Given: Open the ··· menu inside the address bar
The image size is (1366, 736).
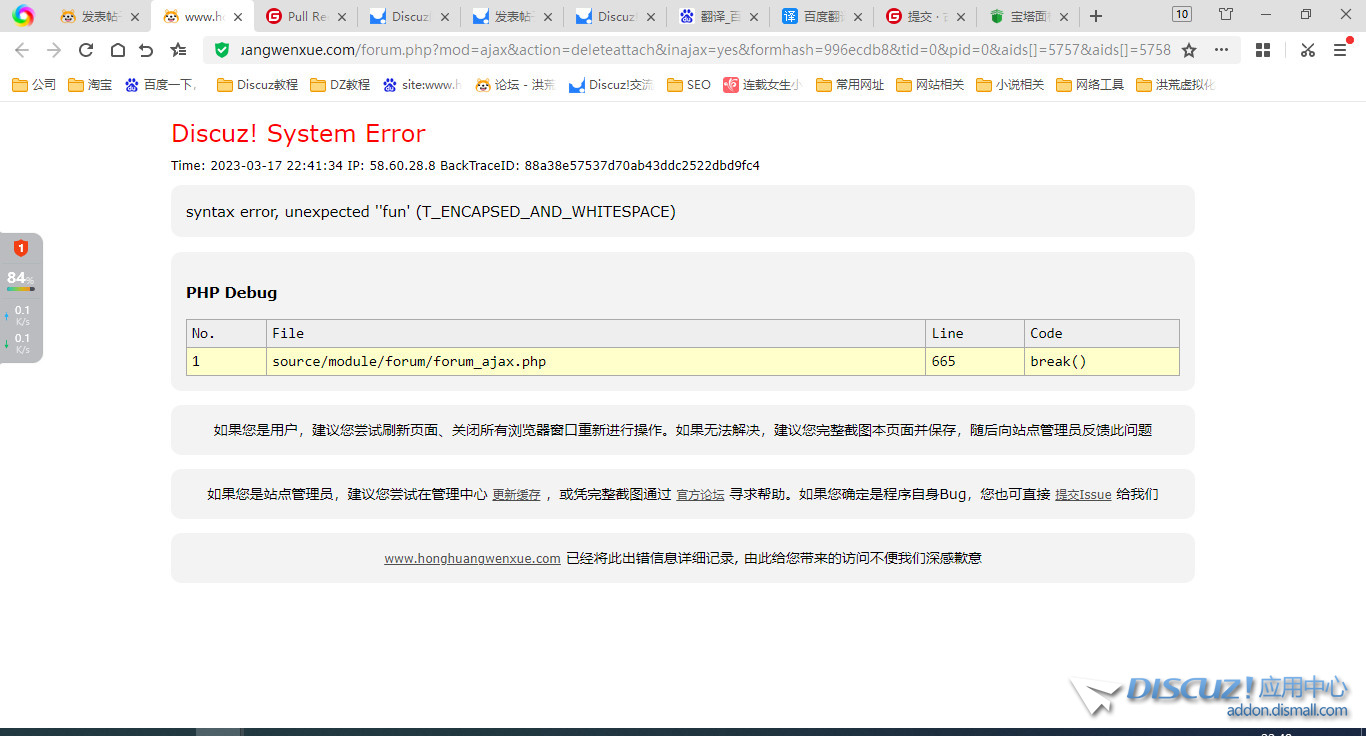Looking at the screenshot, I should (1221, 50).
